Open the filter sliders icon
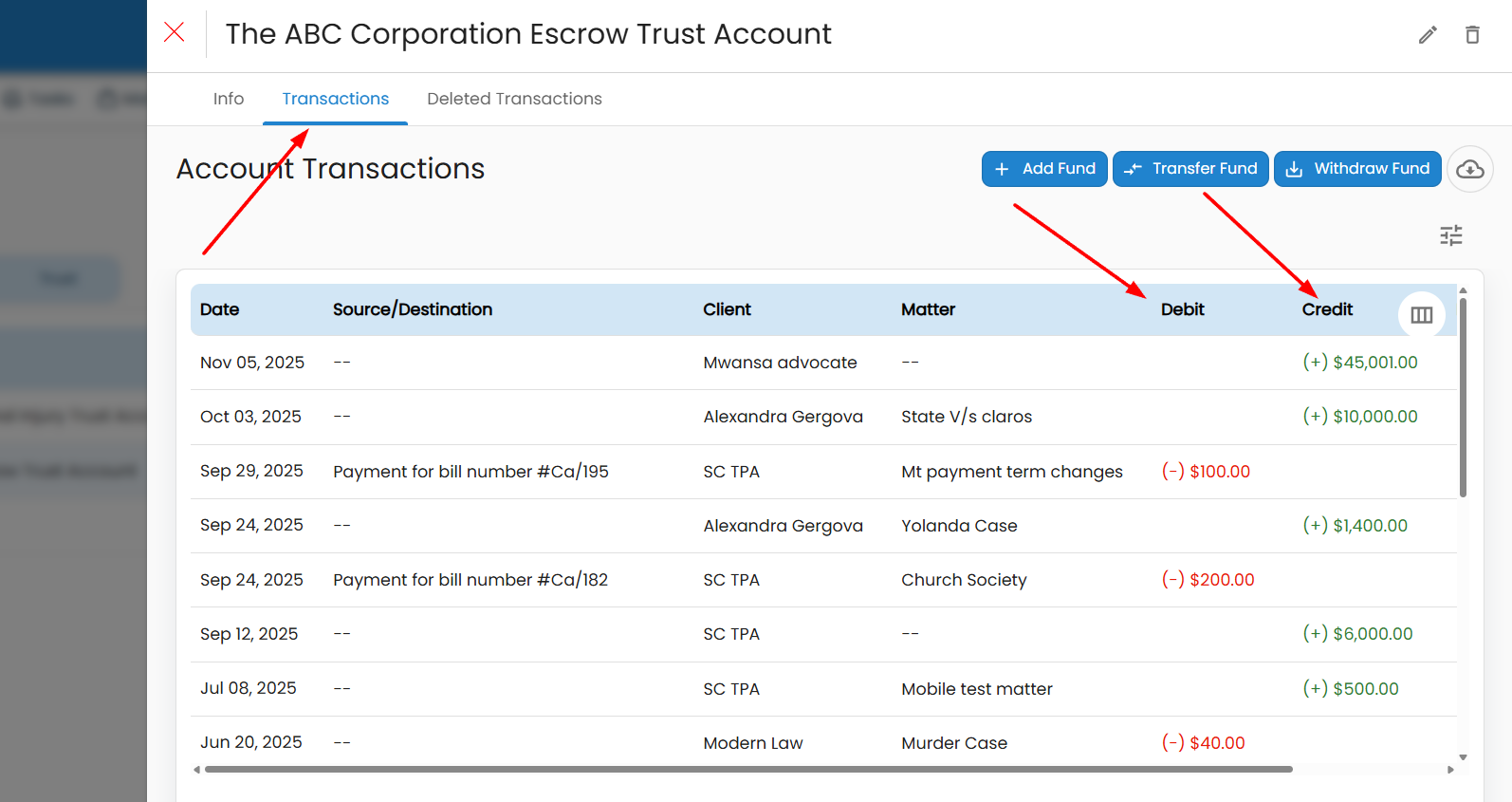The width and height of the screenshot is (1512, 802). click(1450, 235)
